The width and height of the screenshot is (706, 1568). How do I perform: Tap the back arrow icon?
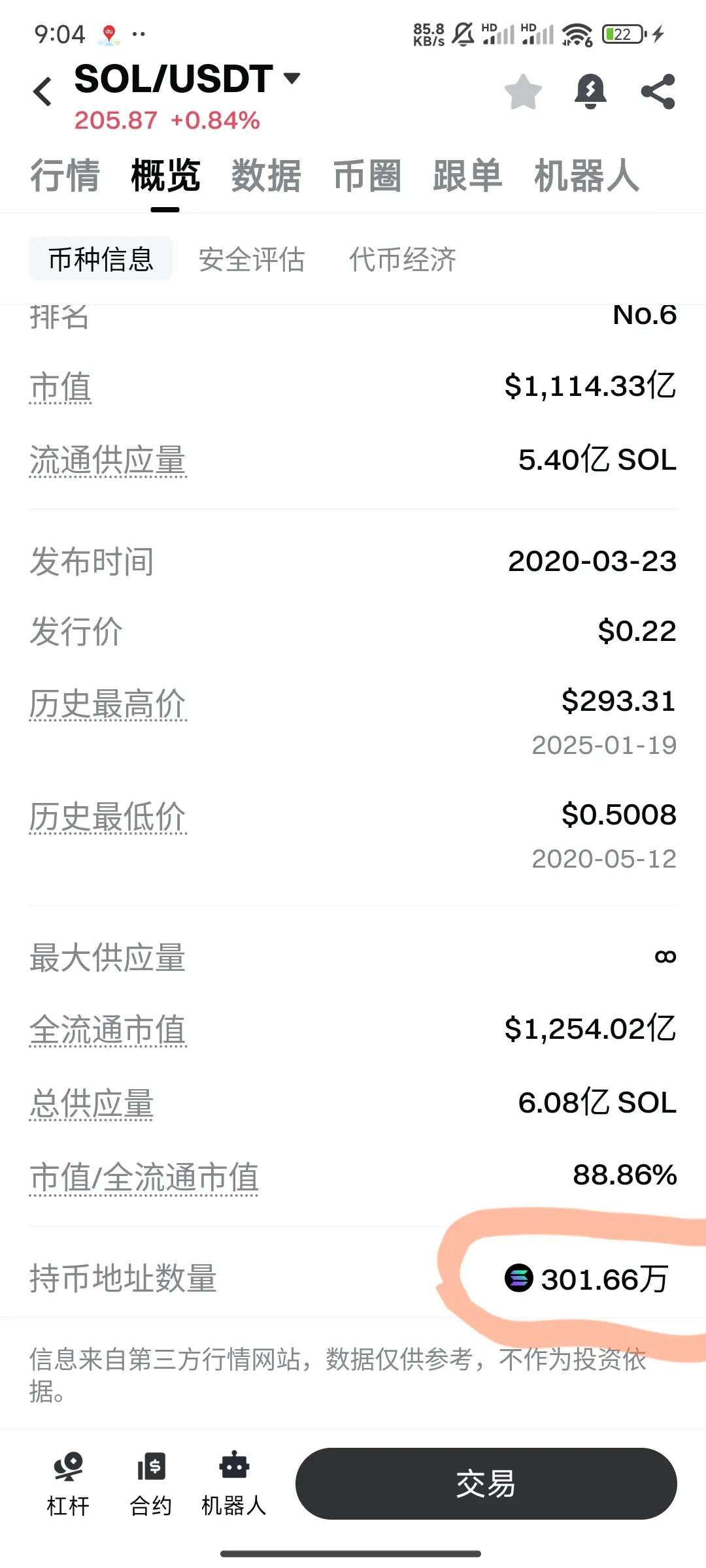coord(42,91)
